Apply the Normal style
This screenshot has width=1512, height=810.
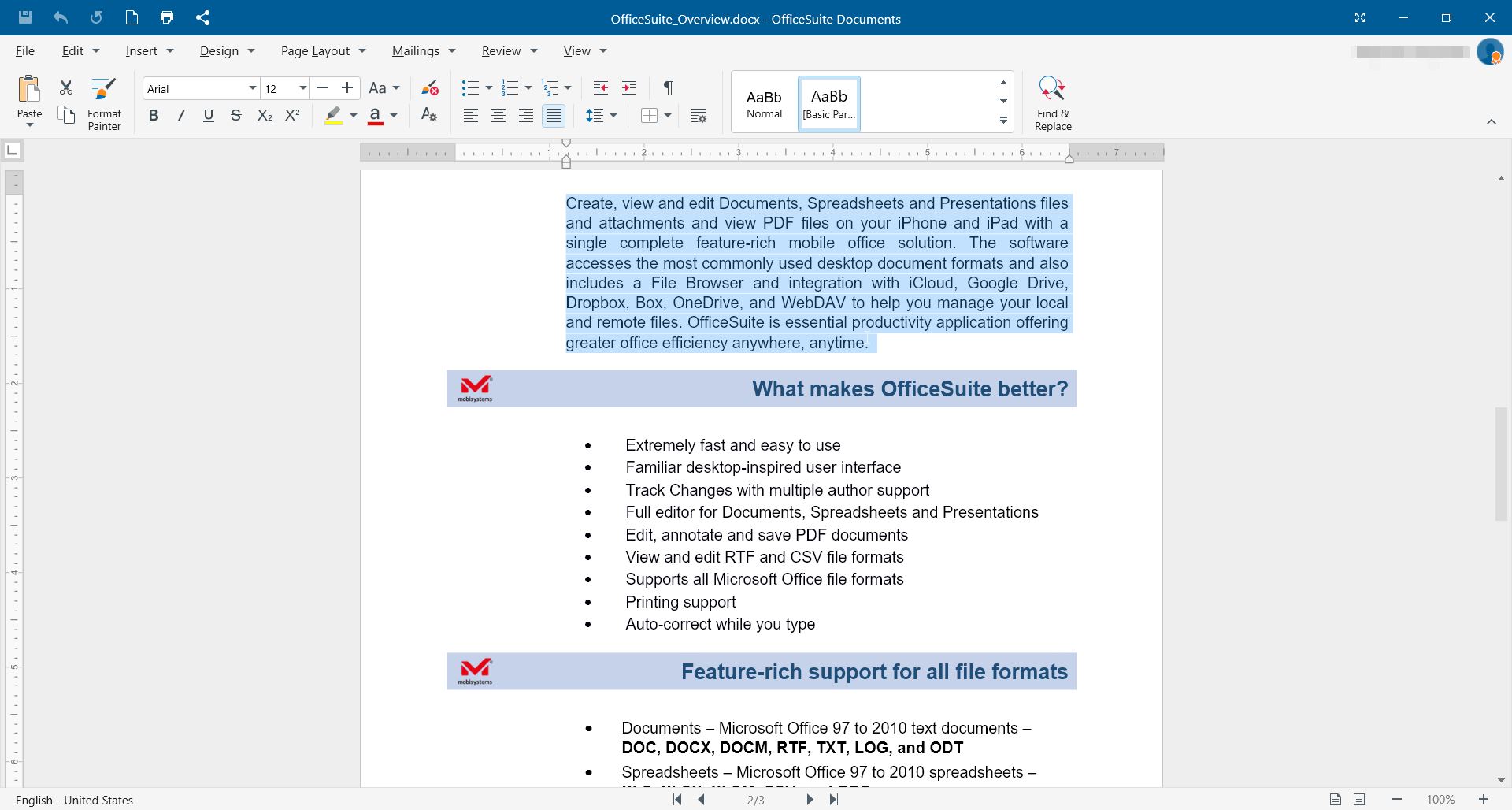764,103
